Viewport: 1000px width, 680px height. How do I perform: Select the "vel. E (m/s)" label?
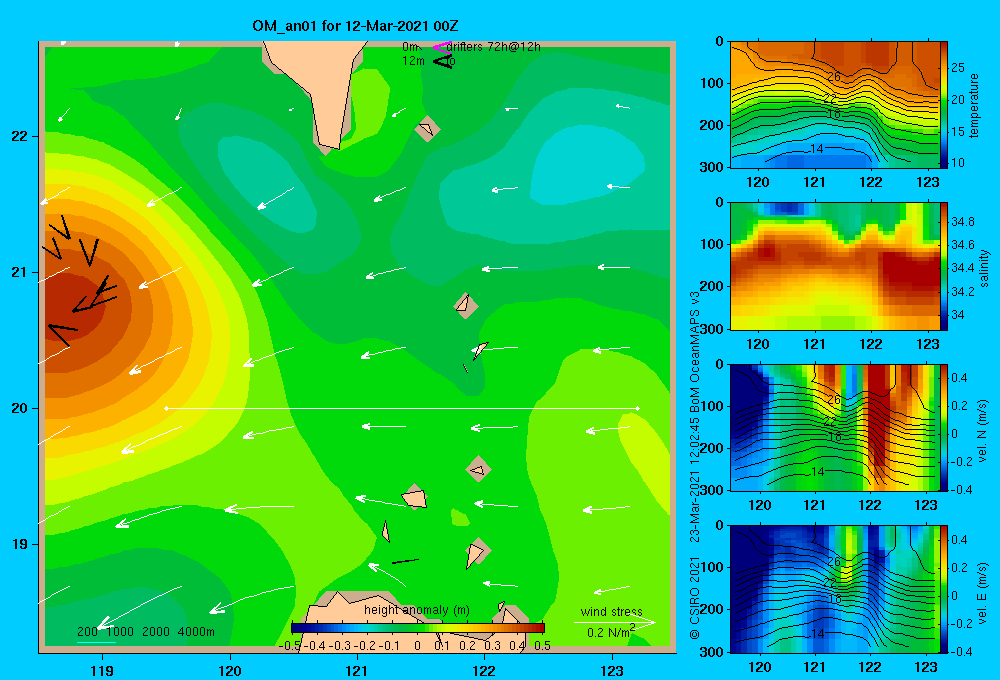point(983,593)
